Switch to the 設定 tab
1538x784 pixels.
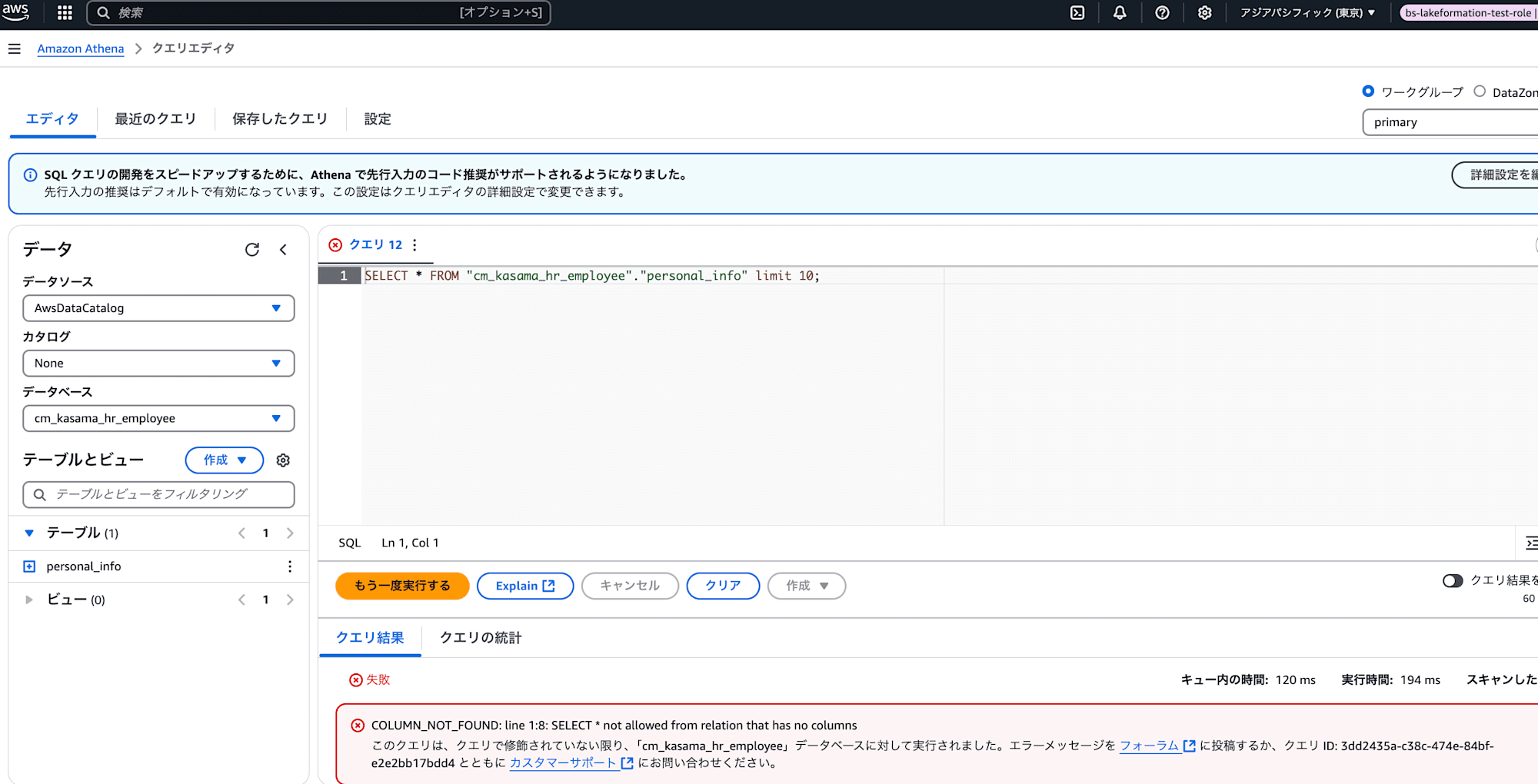[x=378, y=119]
